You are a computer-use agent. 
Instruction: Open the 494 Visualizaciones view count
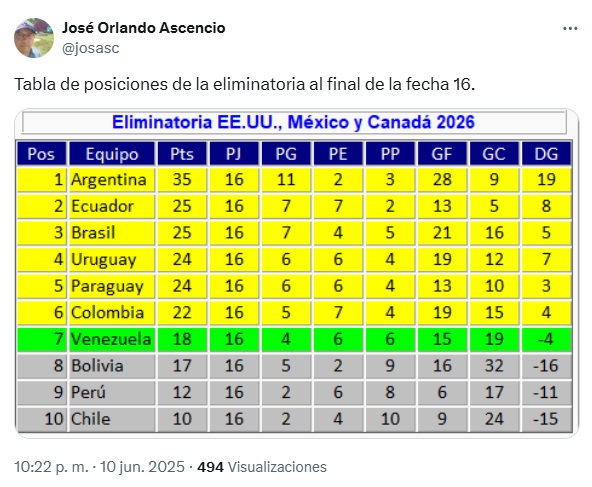coord(262,467)
